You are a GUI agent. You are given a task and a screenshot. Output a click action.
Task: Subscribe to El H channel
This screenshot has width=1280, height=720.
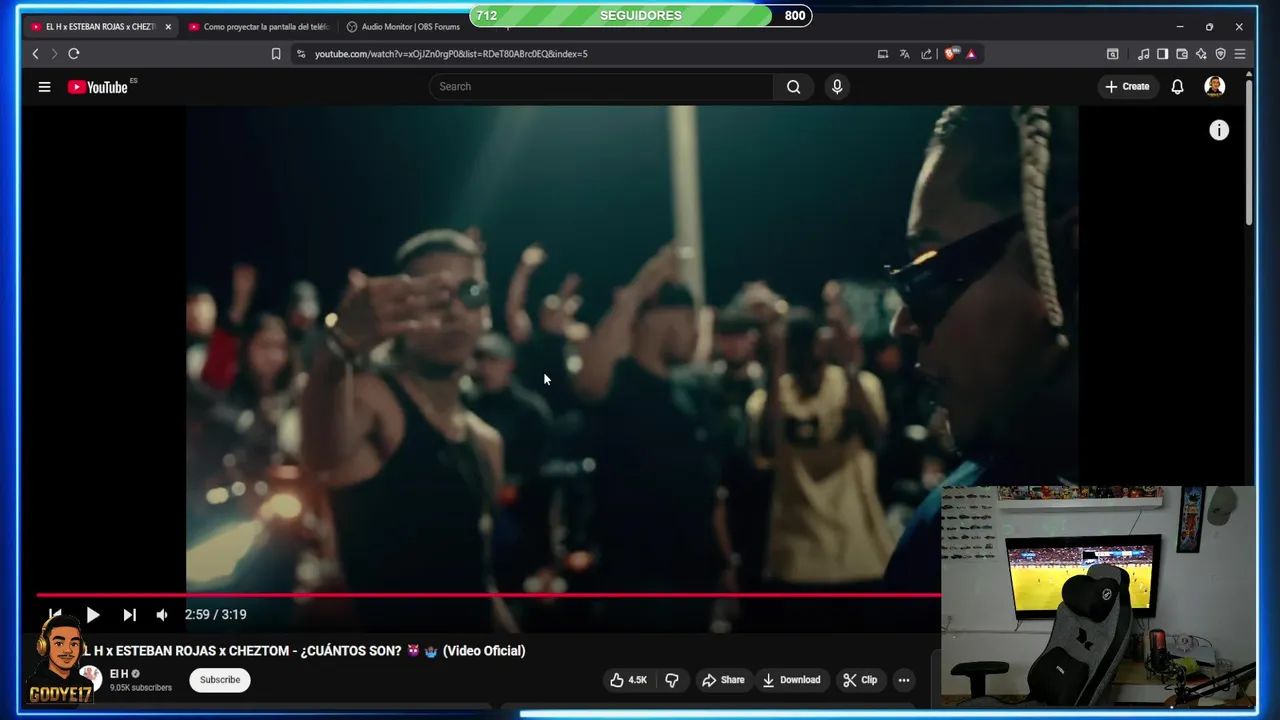[x=220, y=680]
